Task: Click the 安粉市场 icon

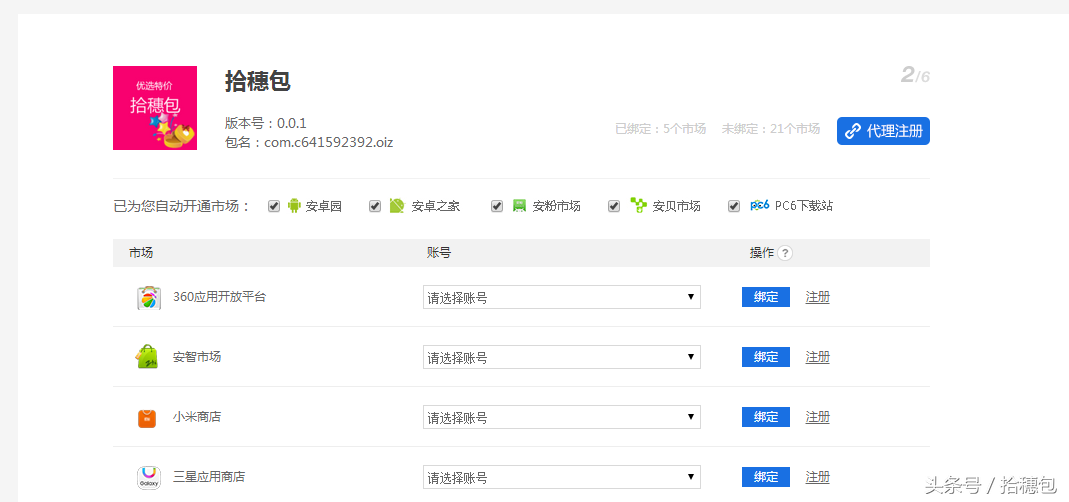Action: (x=520, y=205)
